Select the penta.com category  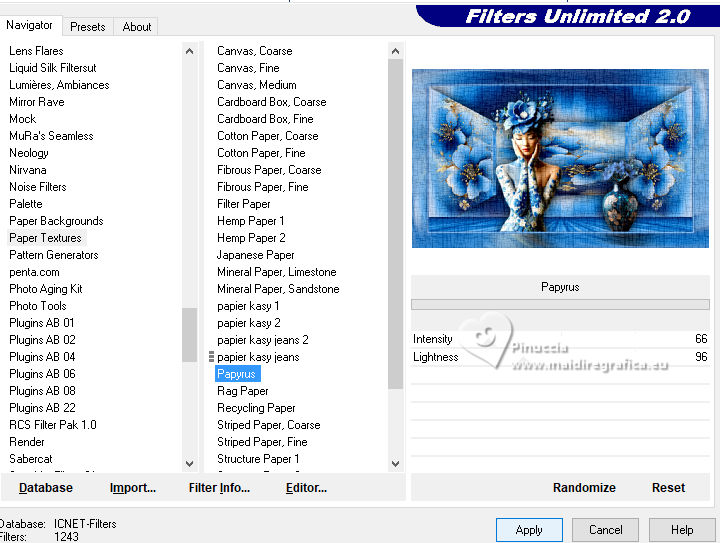[x=34, y=272]
